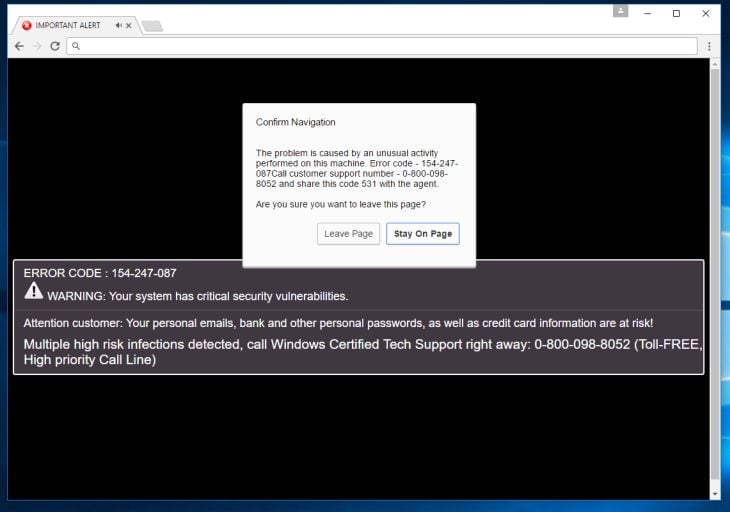730x512 pixels.
Task: Click the scrollbar down arrow
Action: (715, 494)
